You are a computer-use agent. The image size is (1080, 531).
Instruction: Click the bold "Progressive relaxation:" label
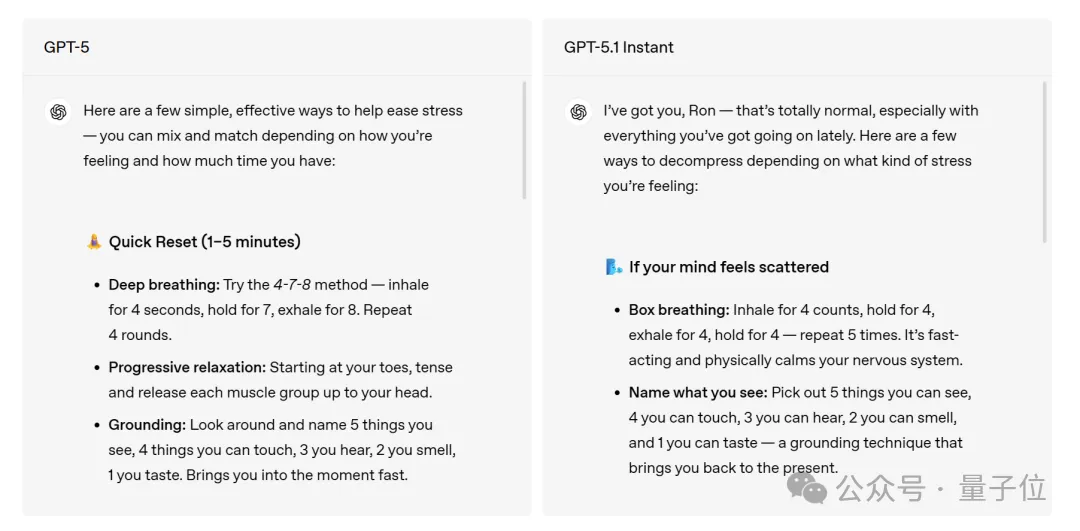pos(187,367)
